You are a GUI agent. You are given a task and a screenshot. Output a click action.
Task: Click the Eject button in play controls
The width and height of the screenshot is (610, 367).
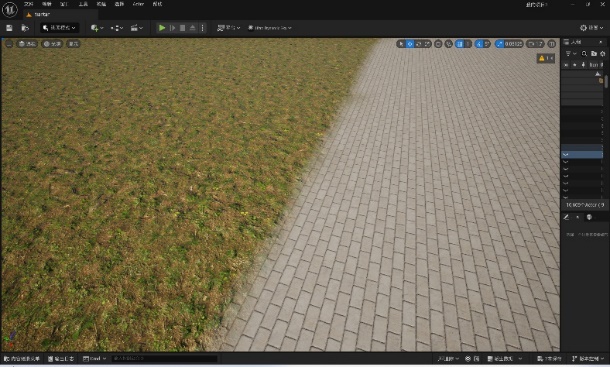(x=193, y=28)
